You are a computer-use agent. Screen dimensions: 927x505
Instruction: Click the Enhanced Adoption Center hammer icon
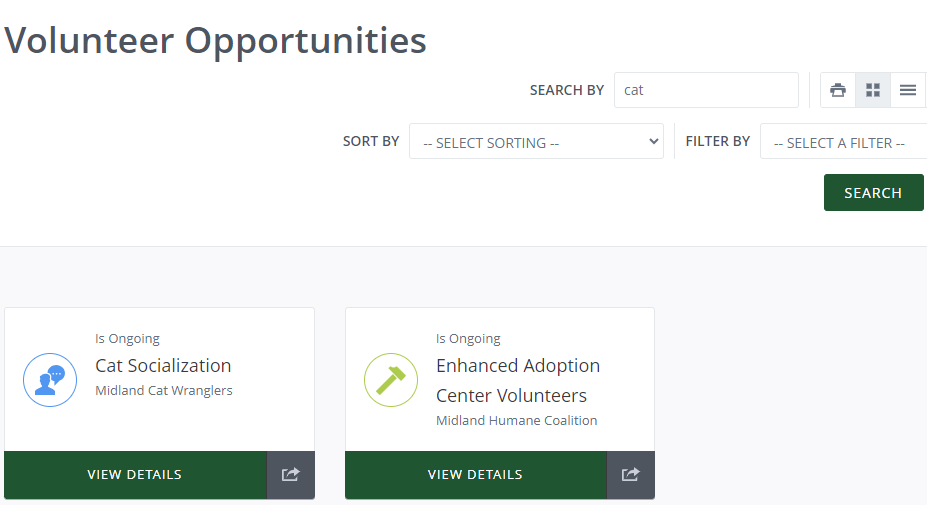pyautogui.click(x=390, y=380)
